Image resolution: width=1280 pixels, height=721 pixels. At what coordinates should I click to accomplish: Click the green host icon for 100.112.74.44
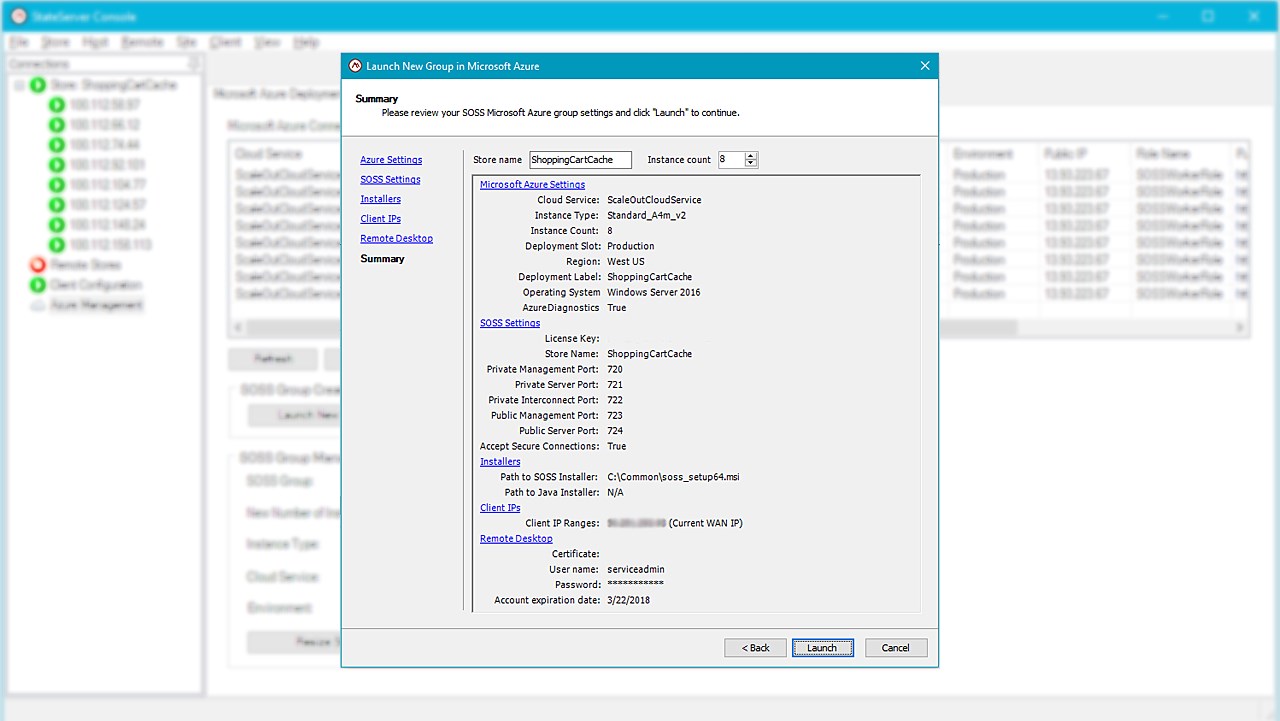click(x=57, y=145)
